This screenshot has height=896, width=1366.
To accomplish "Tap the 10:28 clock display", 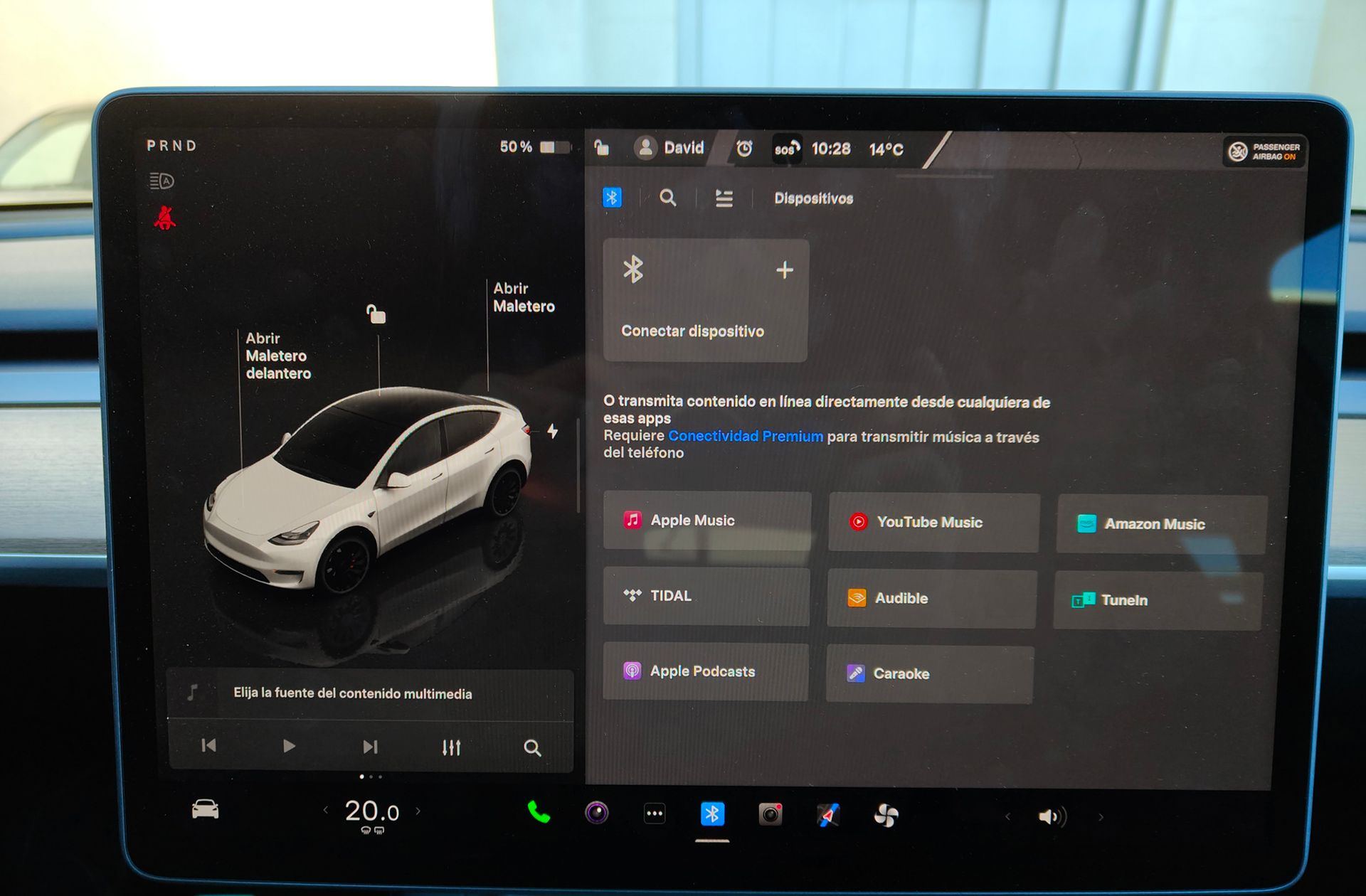I will 831,149.
